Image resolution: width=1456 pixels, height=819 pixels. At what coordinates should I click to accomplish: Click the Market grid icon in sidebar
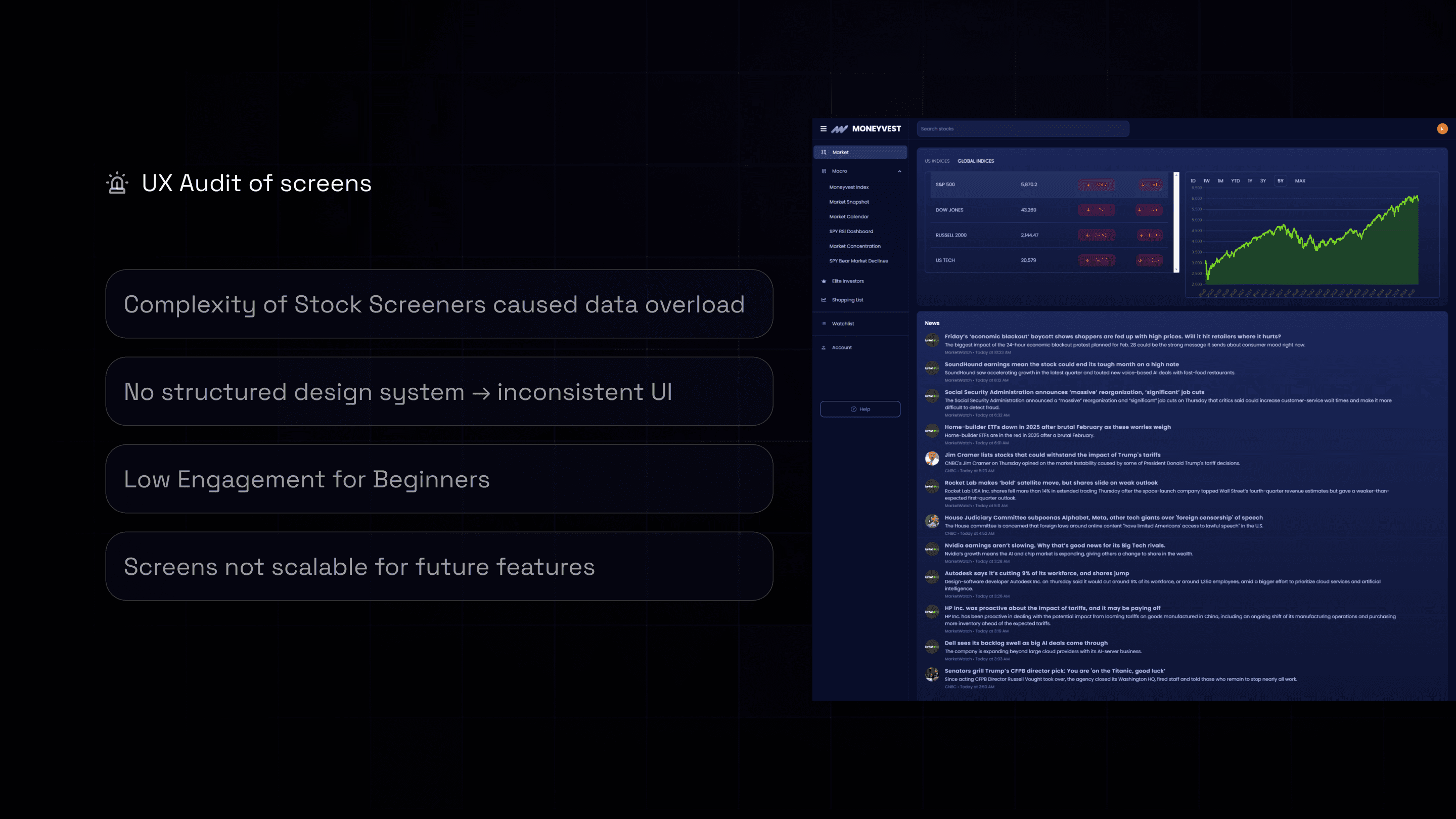[824, 152]
